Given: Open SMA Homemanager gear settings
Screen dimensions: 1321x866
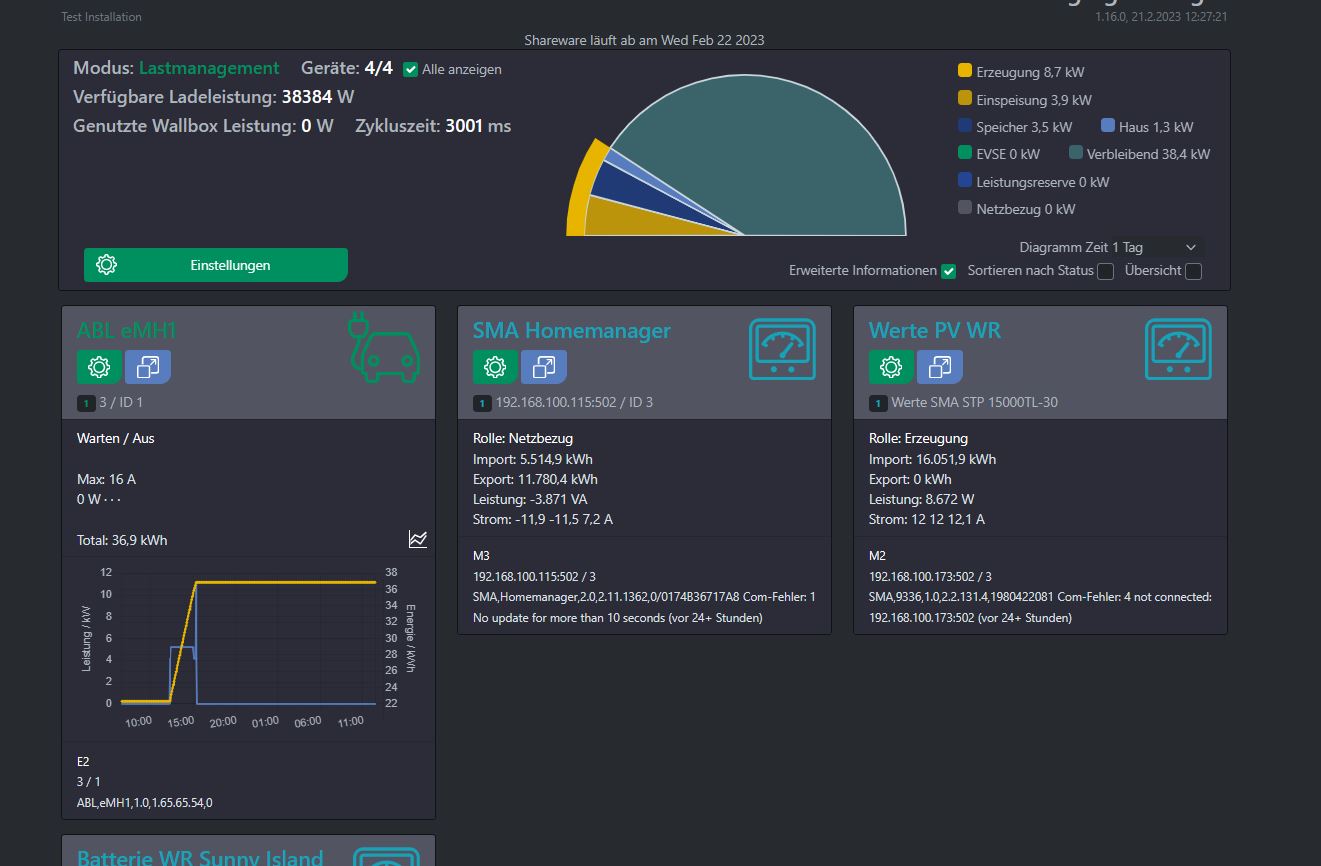Looking at the screenshot, I should point(495,367).
